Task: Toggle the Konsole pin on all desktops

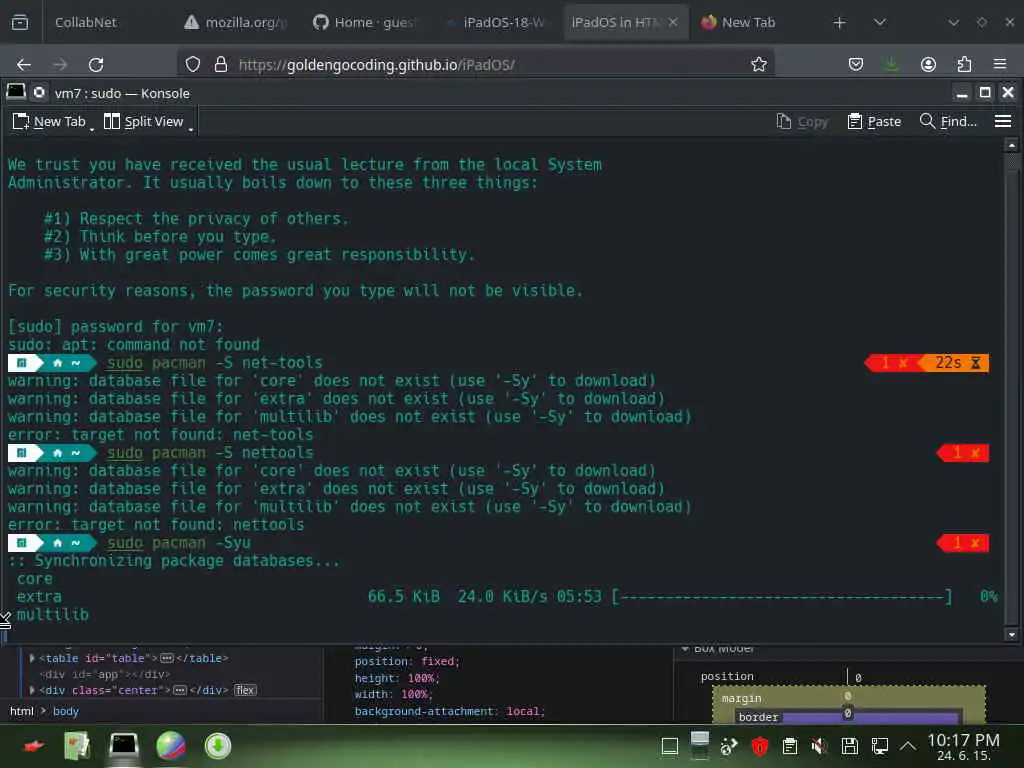Action: pyautogui.click(x=40, y=93)
